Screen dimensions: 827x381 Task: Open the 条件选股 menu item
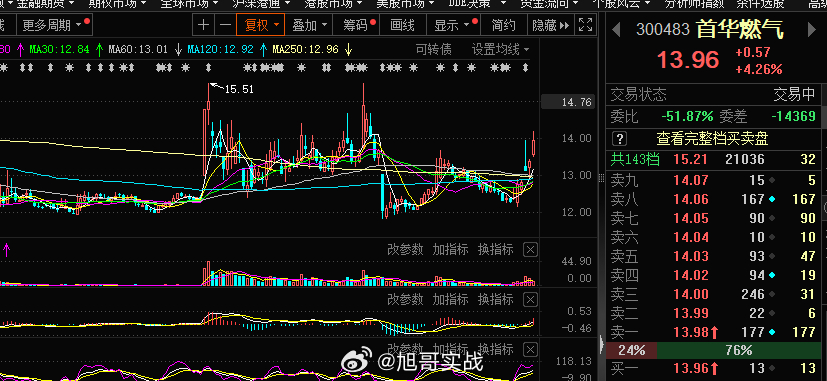(x=761, y=3)
